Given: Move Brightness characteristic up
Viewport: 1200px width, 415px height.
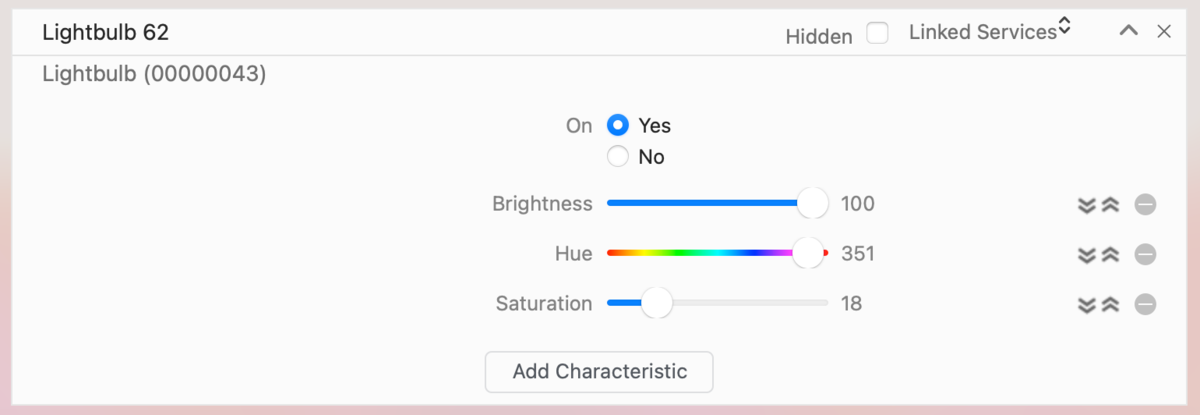Looking at the screenshot, I should point(1110,205).
